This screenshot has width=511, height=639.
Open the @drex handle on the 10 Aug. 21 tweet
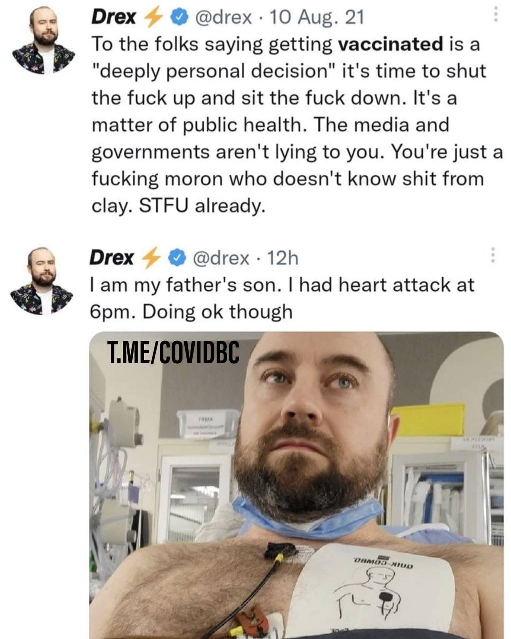click(223, 17)
